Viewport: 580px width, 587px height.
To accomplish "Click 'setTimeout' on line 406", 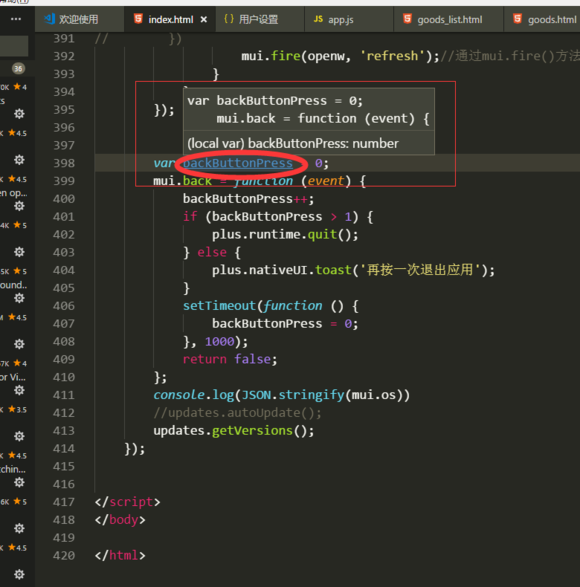I will [x=219, y=306].
